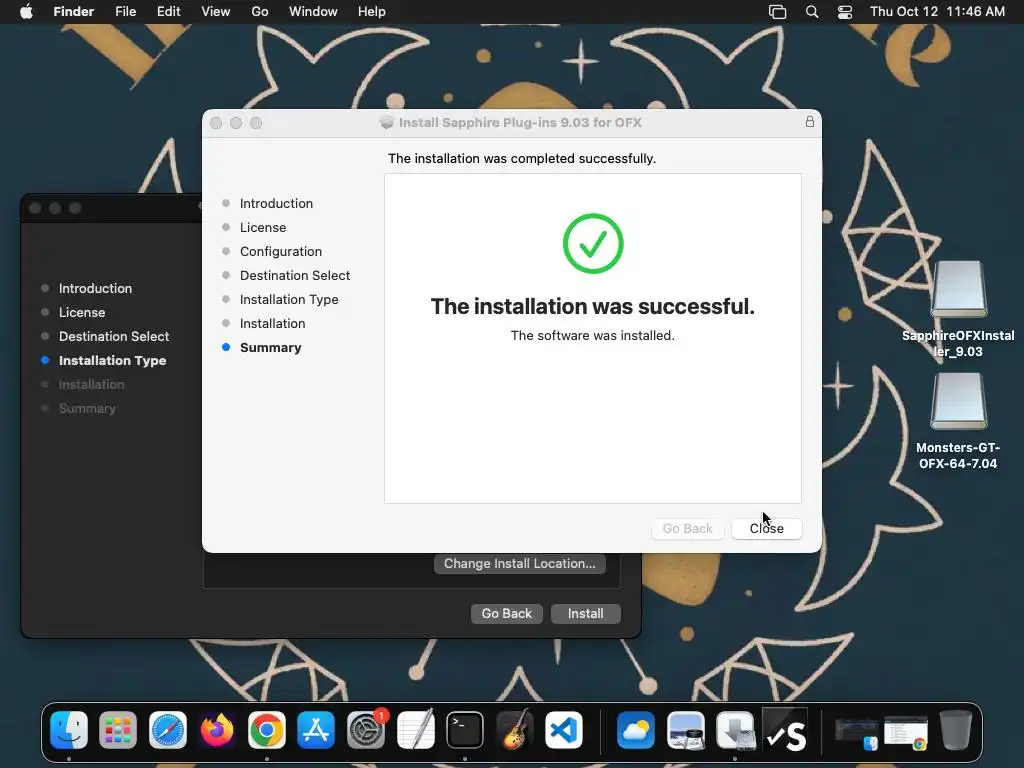Select the Summary step in Sapphire installer

pos(270,347)
